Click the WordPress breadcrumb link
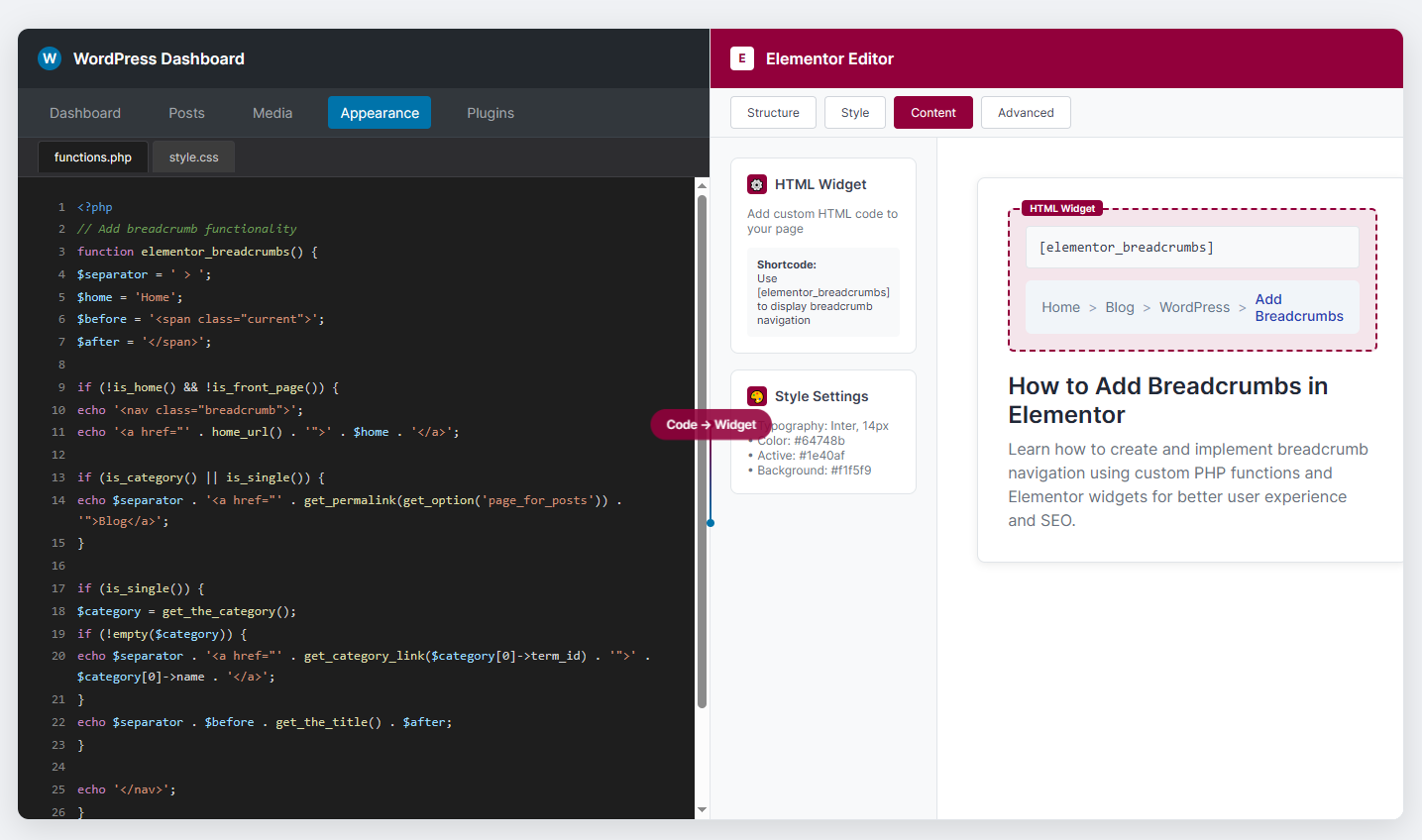 point(1194,308)
